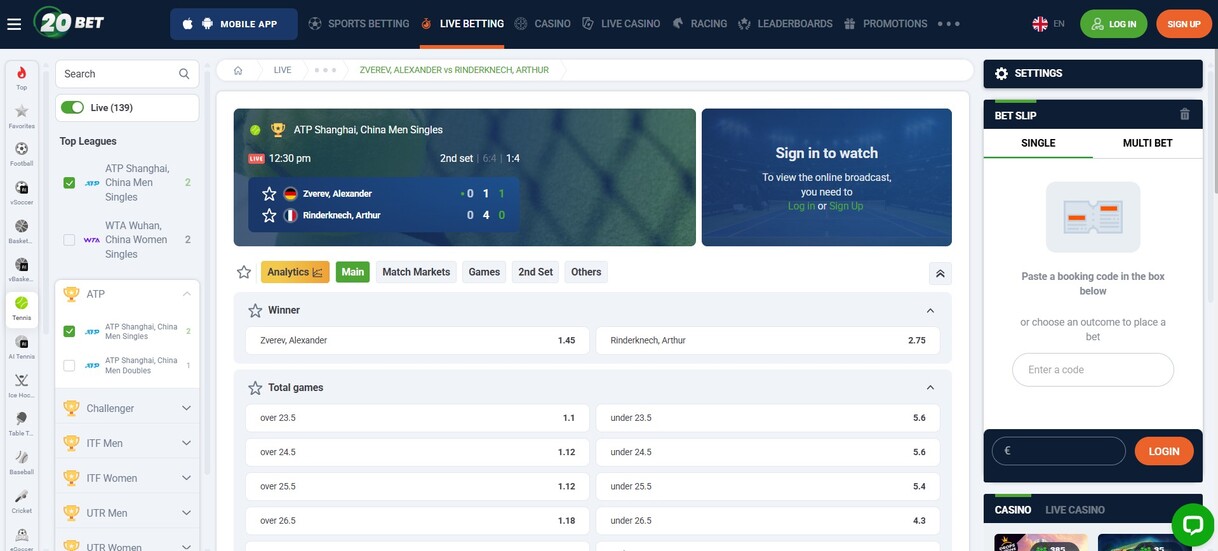1218x551 pixels.
Task: Select Ice Hockey in the sports sidebar
Action: [x=21, y=384]
